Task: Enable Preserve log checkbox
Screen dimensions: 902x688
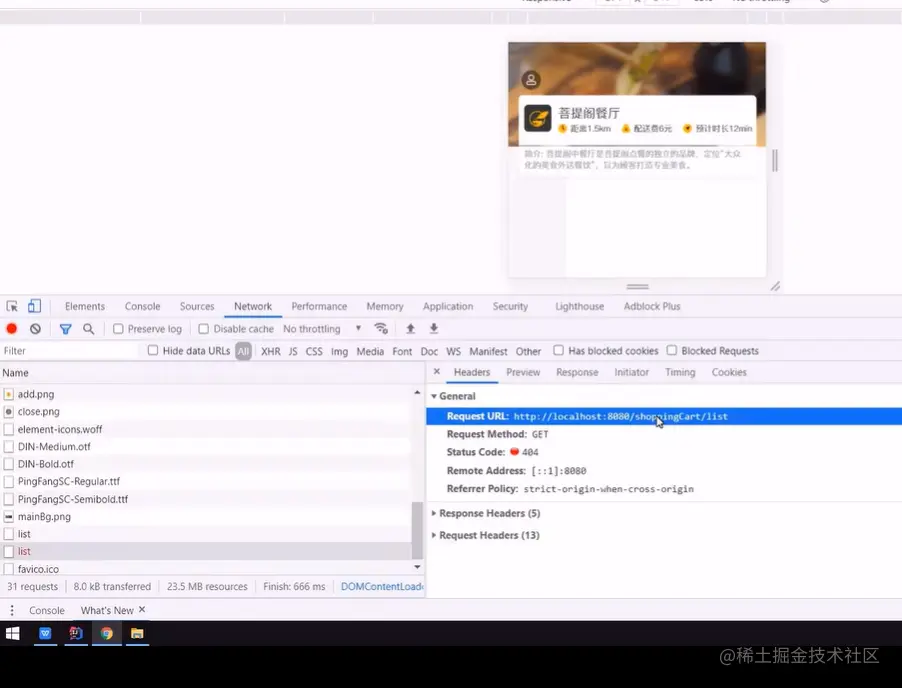Action: pos(118,329)
